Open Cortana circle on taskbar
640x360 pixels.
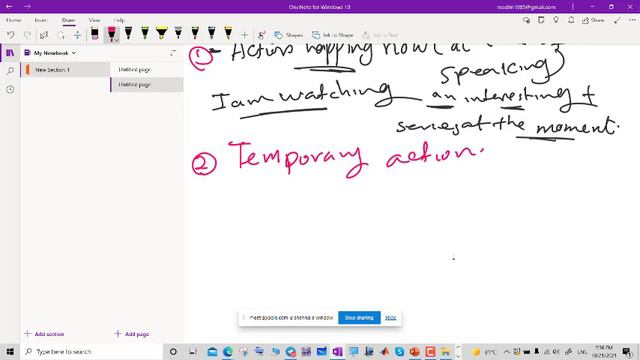tap(173, 351)
